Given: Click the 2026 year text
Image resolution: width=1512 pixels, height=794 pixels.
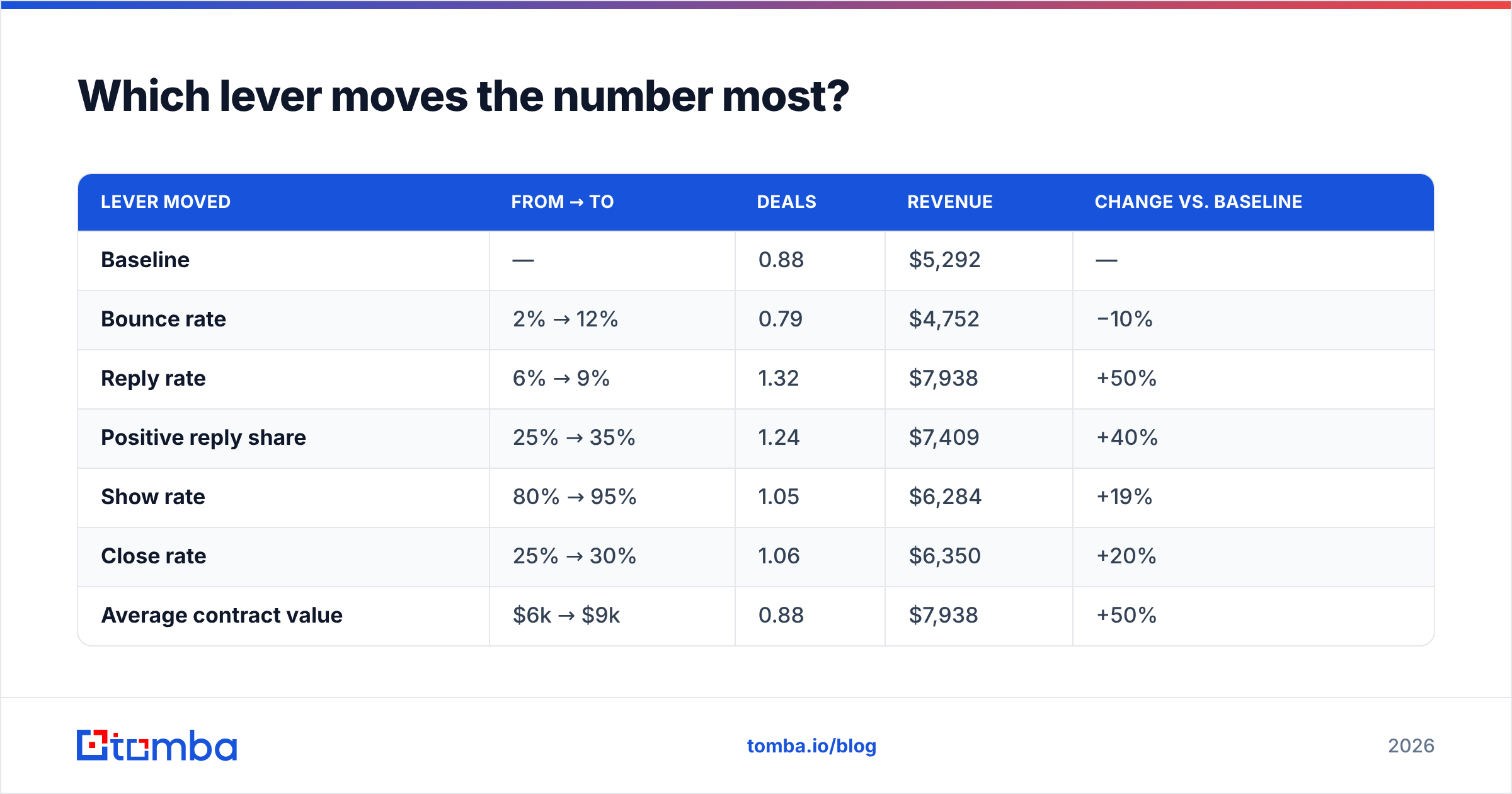Looking at the screenshot, I should [x=1411, y=746].
